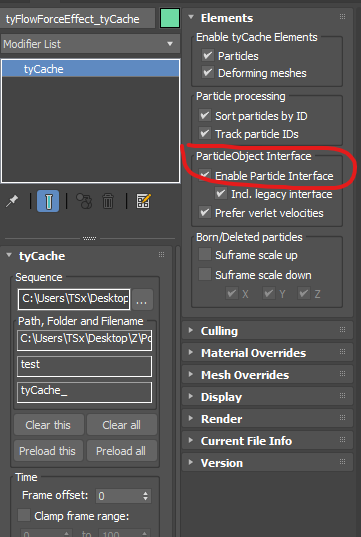
Task: Click the test folder name field
Action: [84, 366]
